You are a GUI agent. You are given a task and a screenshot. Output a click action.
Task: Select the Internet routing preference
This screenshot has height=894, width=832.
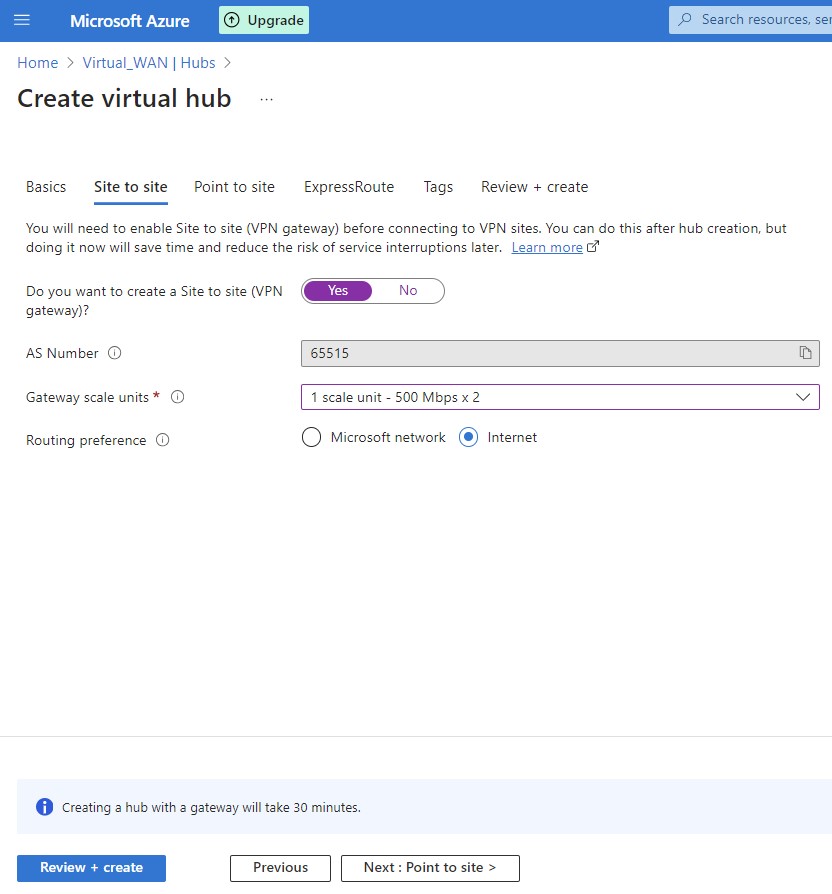pos(468,437)
